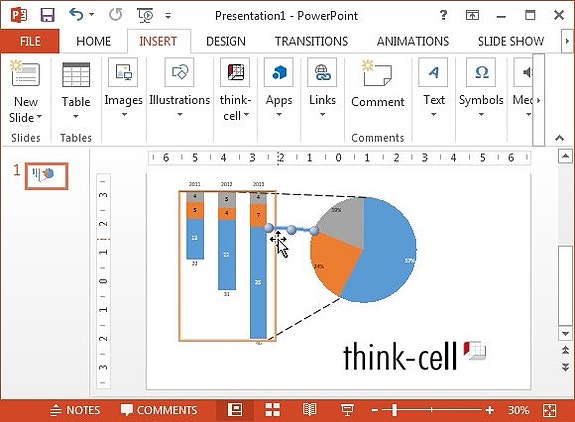Switch to Reading view
This screenshot has width=575, height=422.
[310, 410]
